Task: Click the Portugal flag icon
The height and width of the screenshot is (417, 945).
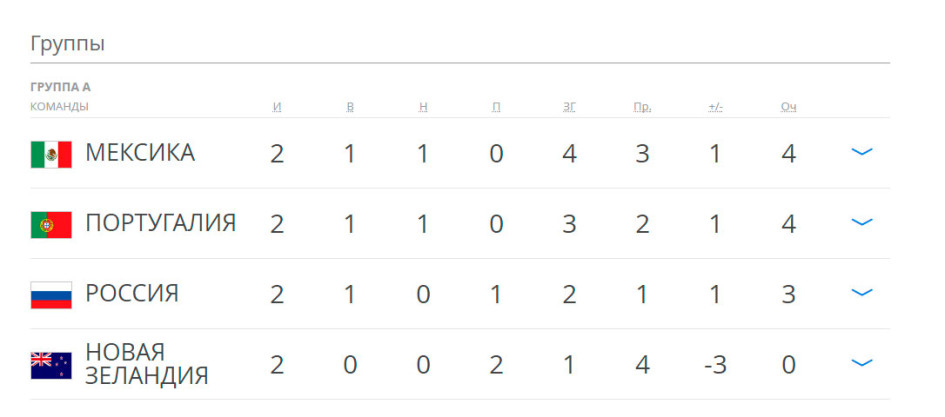Action: (51, 225)
